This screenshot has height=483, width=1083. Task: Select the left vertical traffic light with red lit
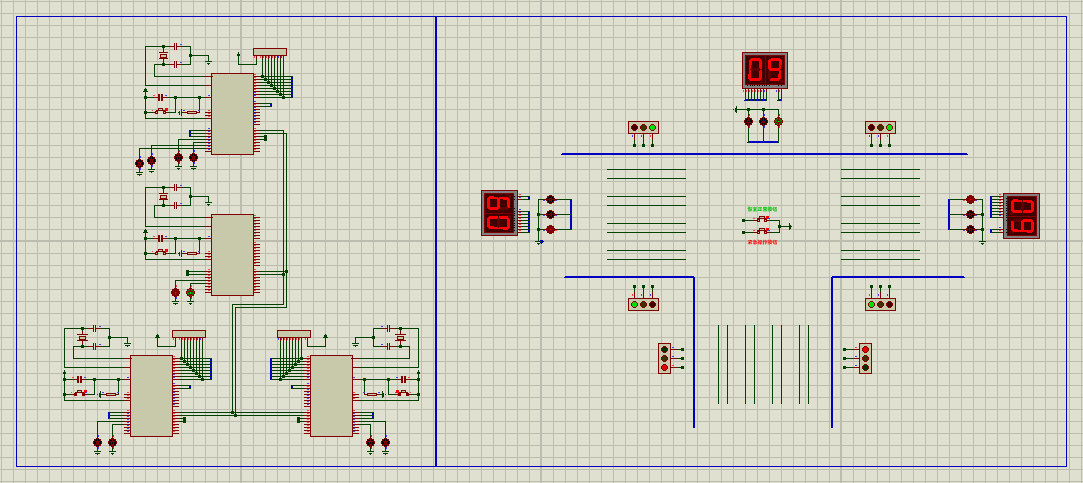click(664, 358)
